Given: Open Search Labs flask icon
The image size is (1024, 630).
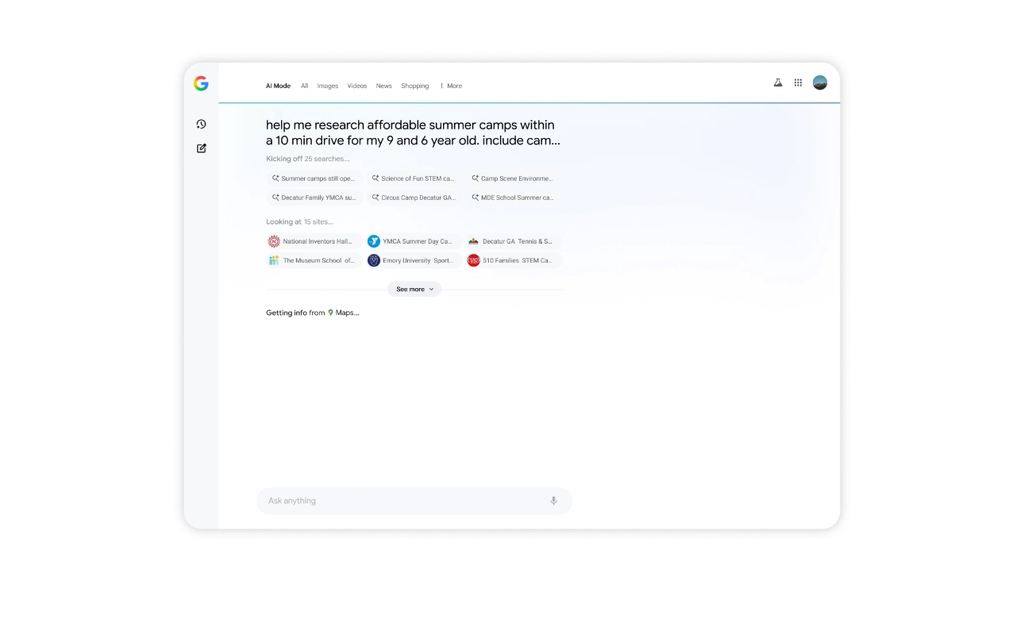Looking at the screenshot, I should 778,83.
